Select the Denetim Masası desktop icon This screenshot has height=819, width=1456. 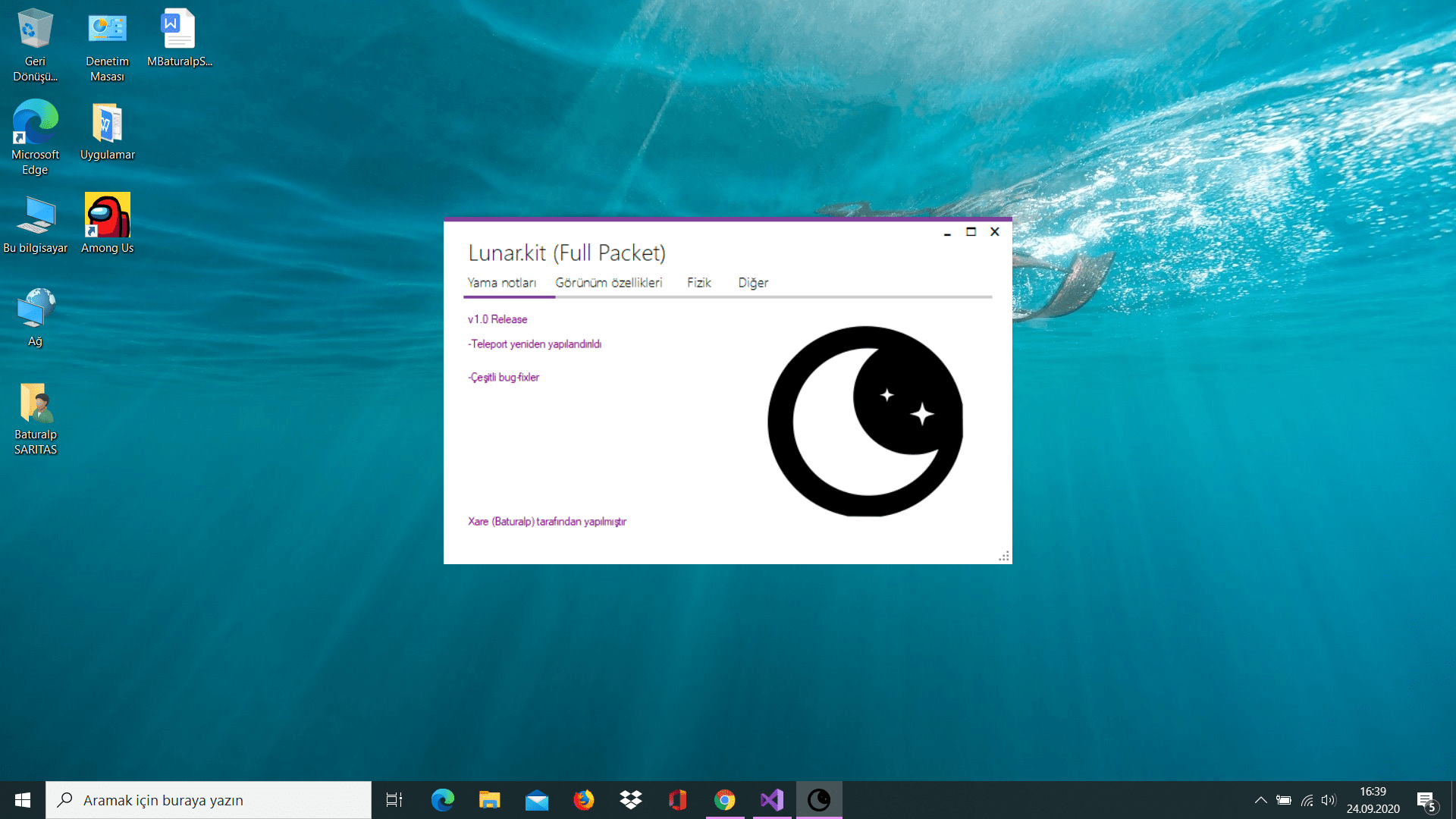tap(107, 45)
